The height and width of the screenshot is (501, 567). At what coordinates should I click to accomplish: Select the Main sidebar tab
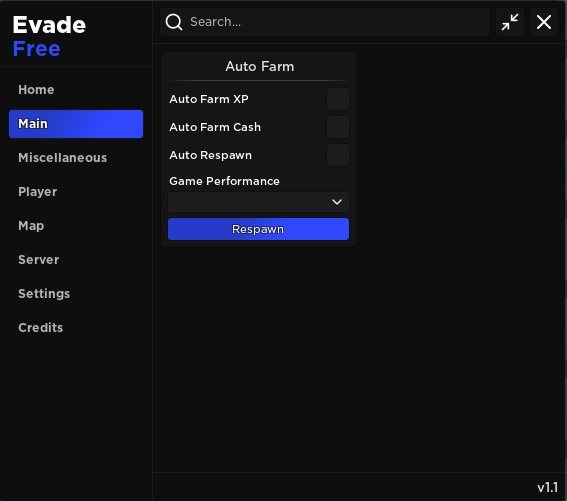tap(76, 124)
